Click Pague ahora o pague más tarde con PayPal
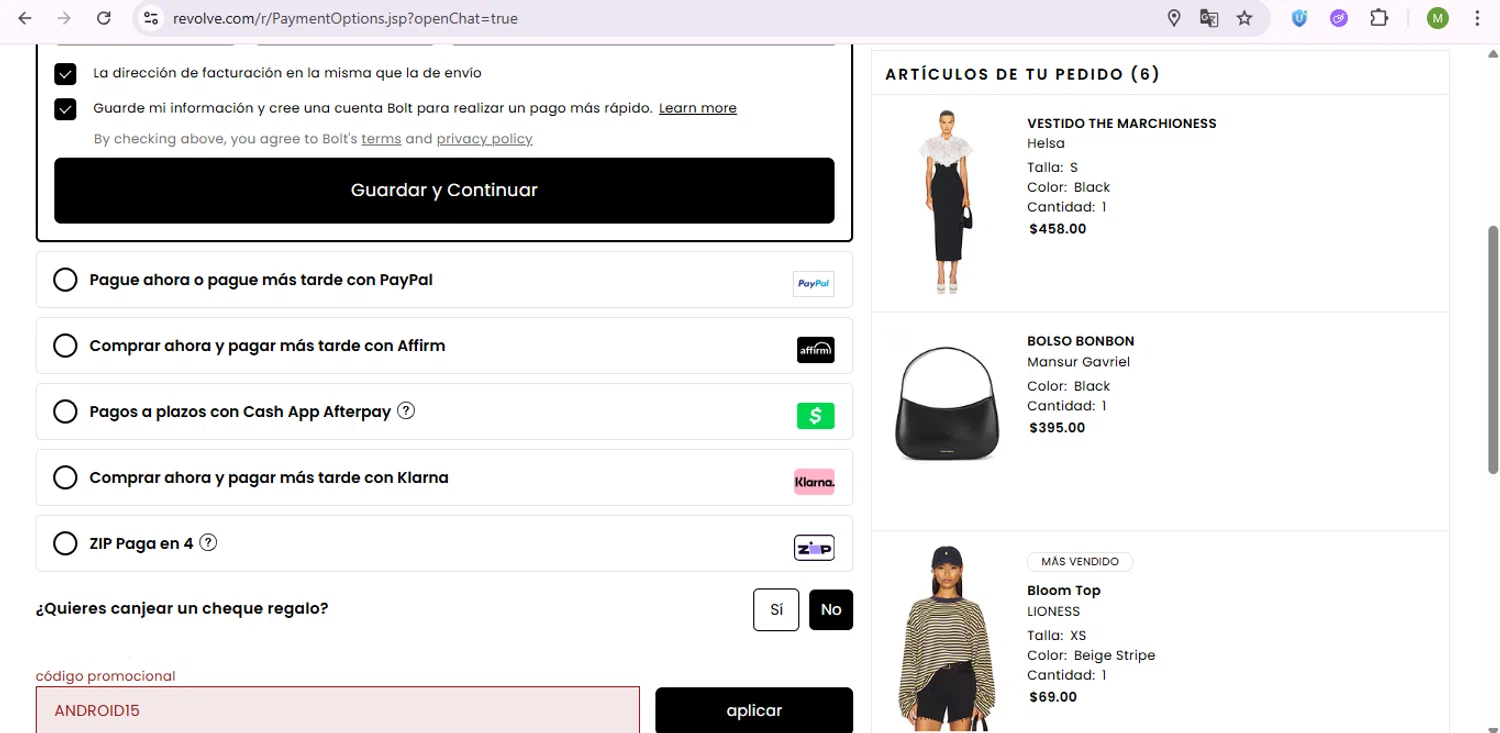This screenshot has height=733, width=1500. click(261, 280)
